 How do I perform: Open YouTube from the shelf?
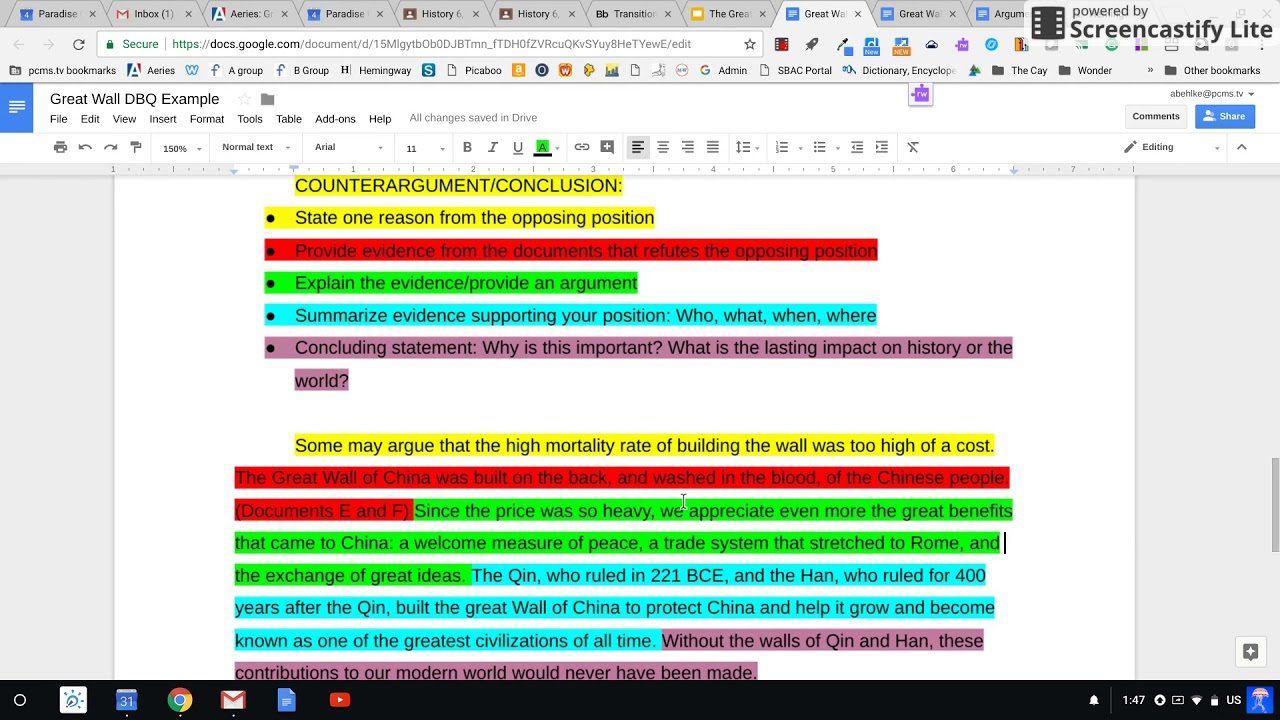(x=340, y=700)
